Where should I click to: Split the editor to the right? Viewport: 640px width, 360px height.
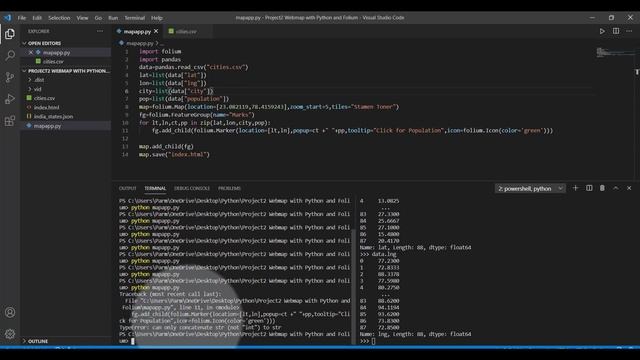[x=616, y=31]
